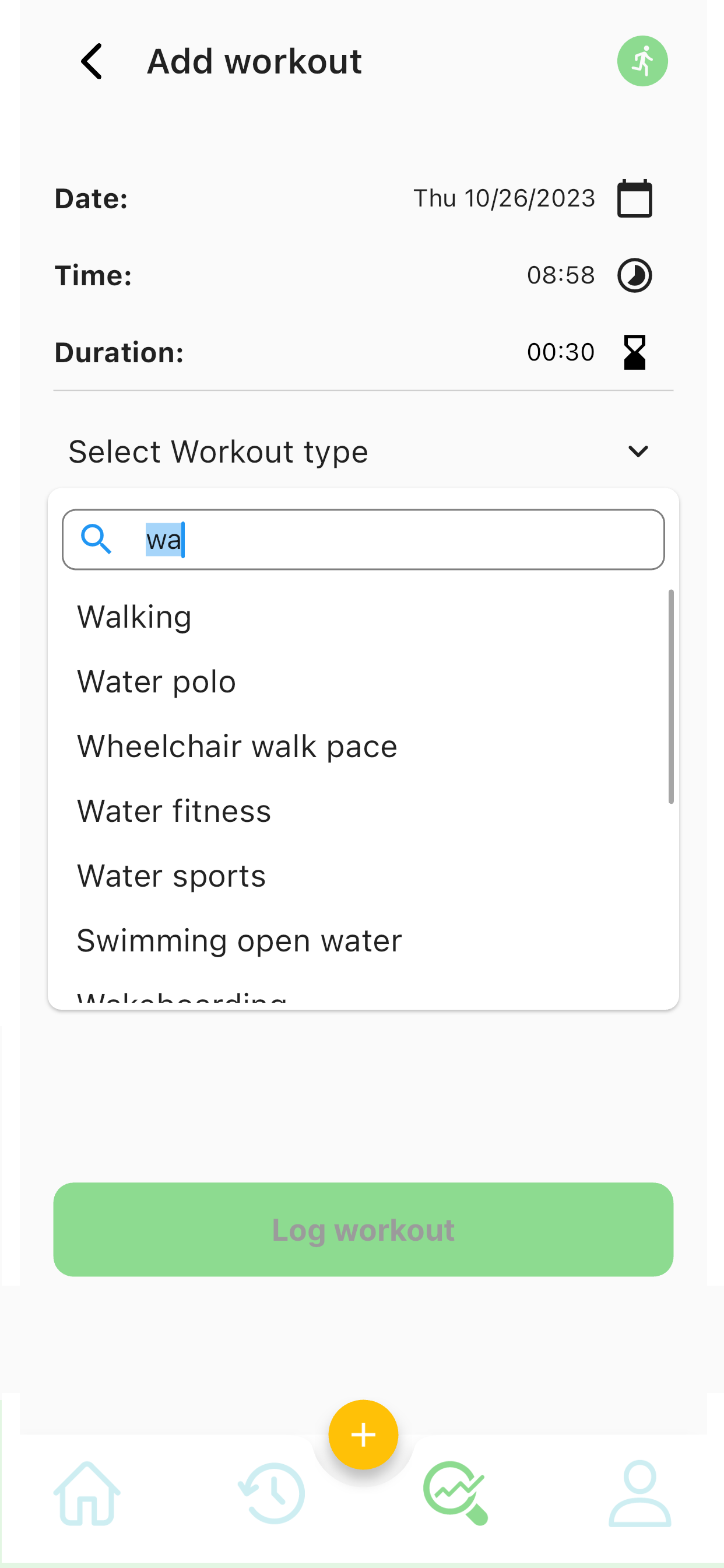
Task: Click the Log workout button
Action: [363, 1230]
